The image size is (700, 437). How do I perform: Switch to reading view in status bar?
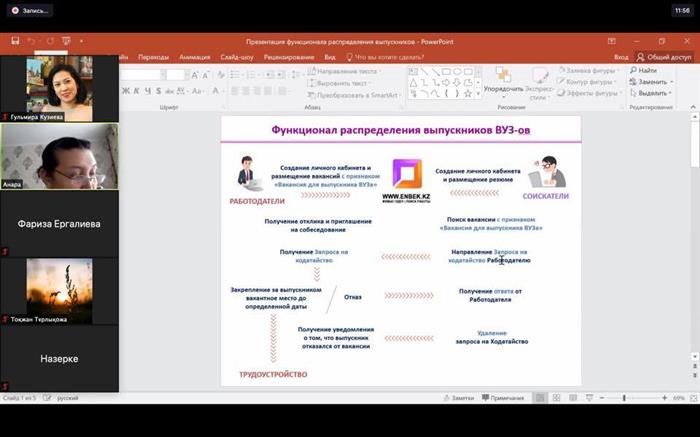(x=571, y=398)
